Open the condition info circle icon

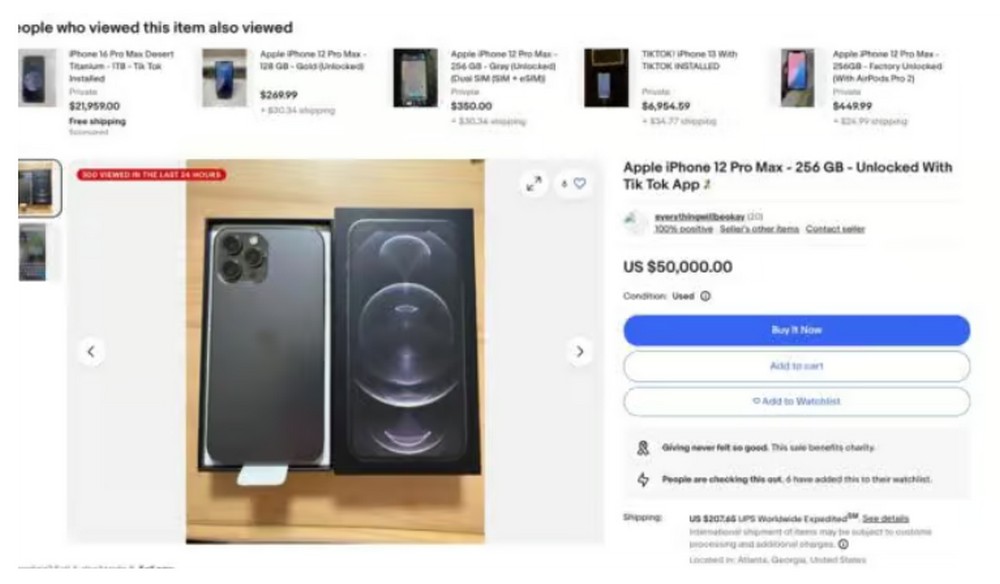coord(705,296)
